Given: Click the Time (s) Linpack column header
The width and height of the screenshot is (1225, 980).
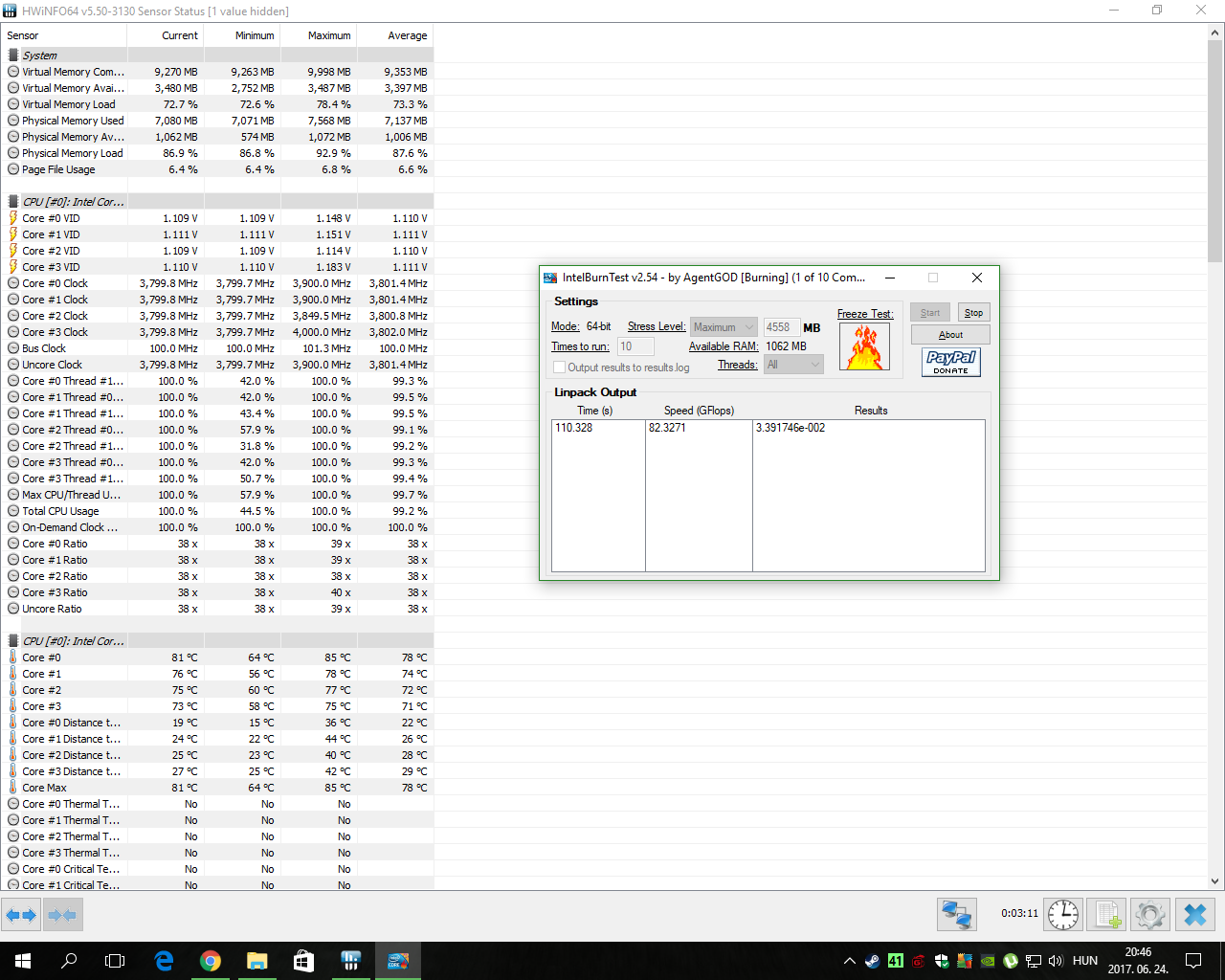Looking at the screenshot, I should point(595,411).
